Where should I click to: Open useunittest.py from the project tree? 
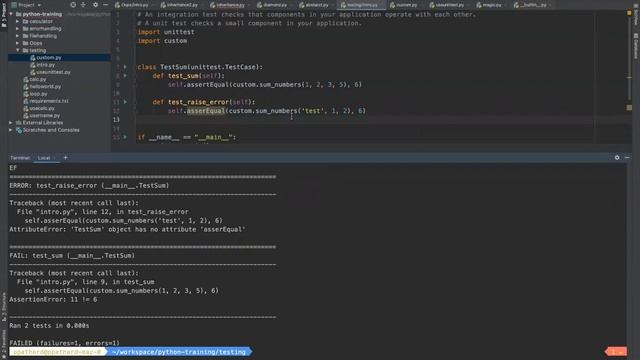(53, 72)
